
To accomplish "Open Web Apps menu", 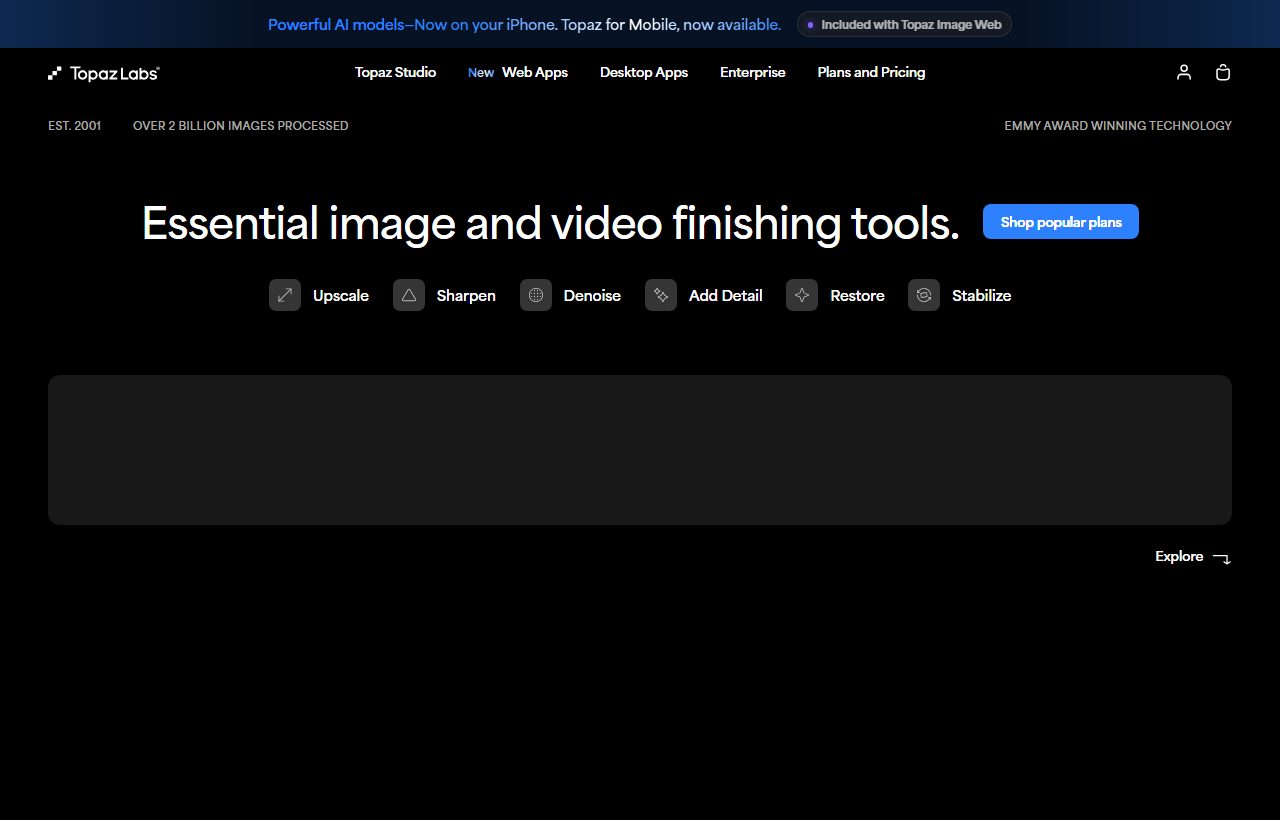I will pos(535,72).
